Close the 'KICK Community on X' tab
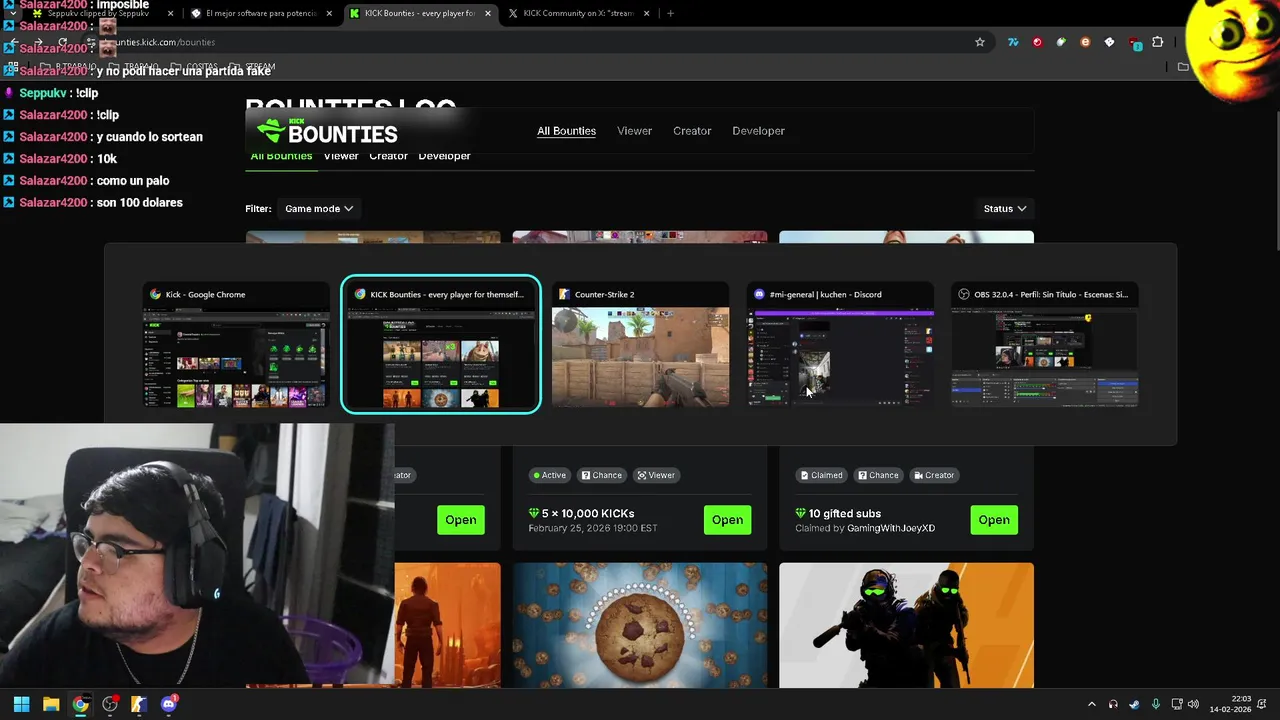Screen dimensions: 1280x720 tap(647, 13)
